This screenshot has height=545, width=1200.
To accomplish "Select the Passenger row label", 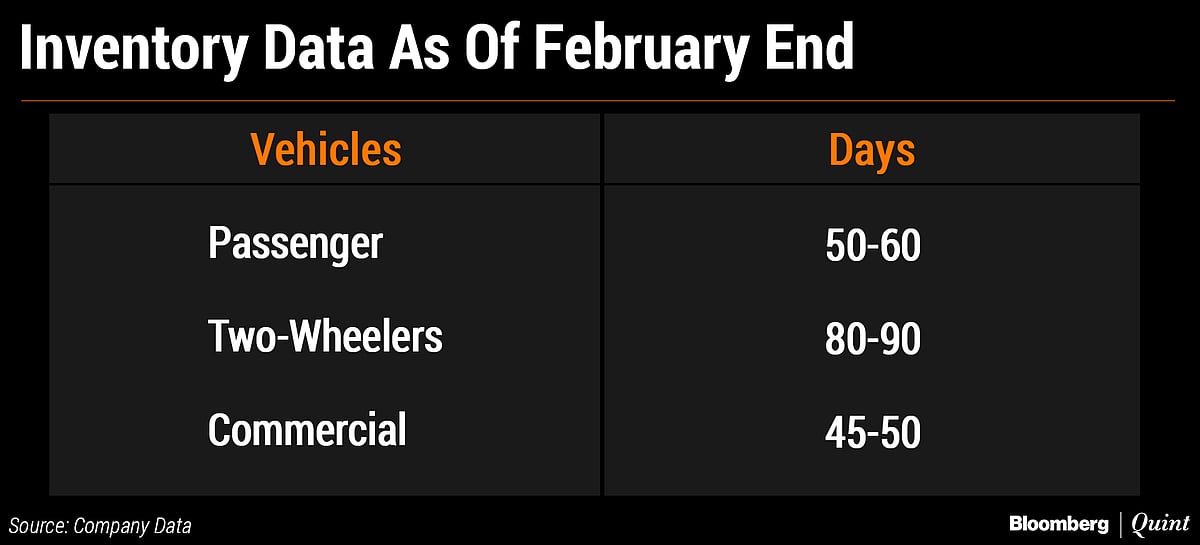I will 295,243.
